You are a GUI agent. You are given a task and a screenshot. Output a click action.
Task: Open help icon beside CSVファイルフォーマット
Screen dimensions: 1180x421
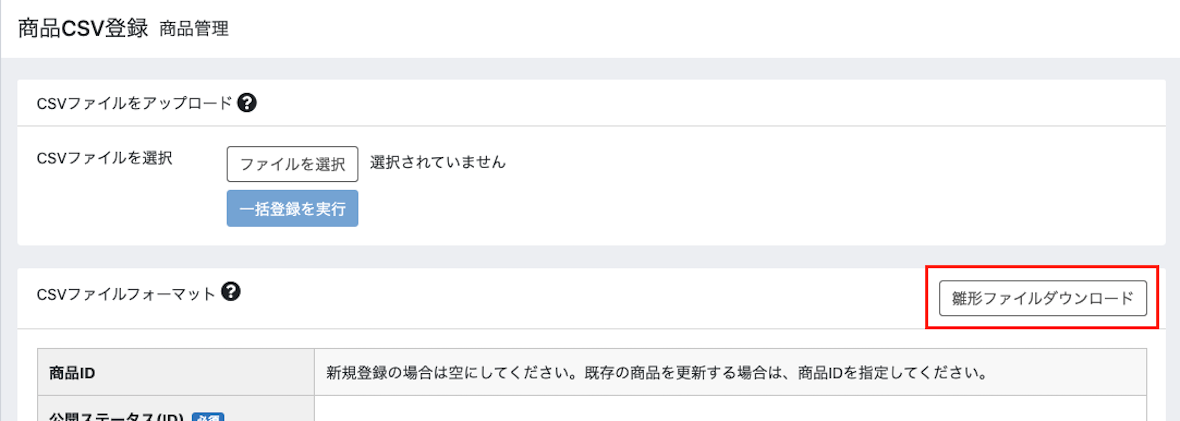click(x=231, y=291)
